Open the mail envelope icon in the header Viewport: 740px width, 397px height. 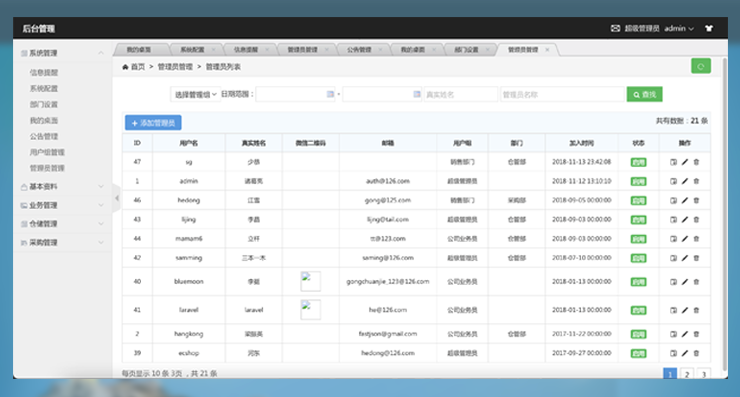[x=615, y=28]
